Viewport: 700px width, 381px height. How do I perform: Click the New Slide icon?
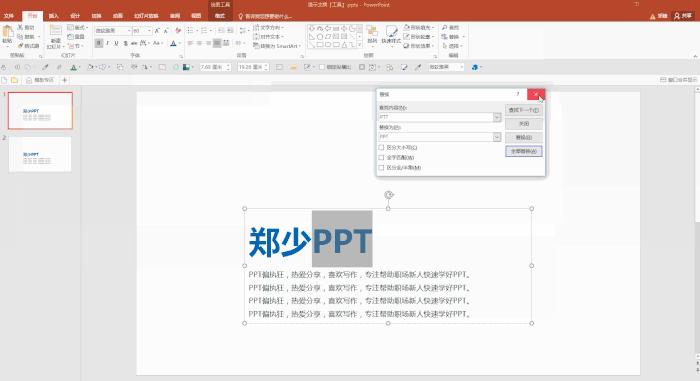coord(55,31)
